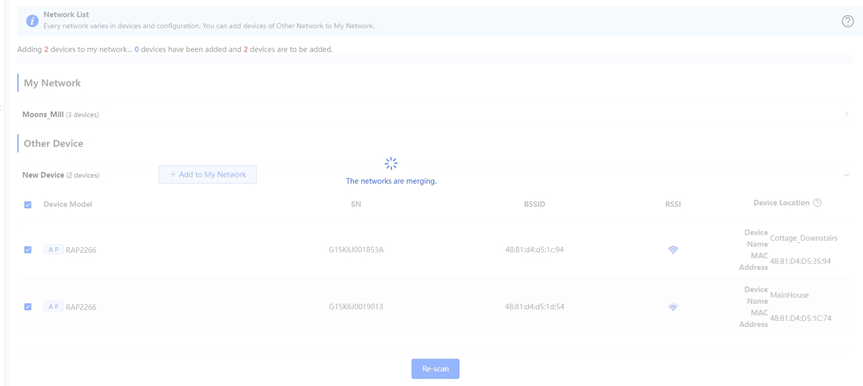Viewport: 863px width, 386px height.
Task: Click the loading spinner above merging message
Action: (391, 164)
